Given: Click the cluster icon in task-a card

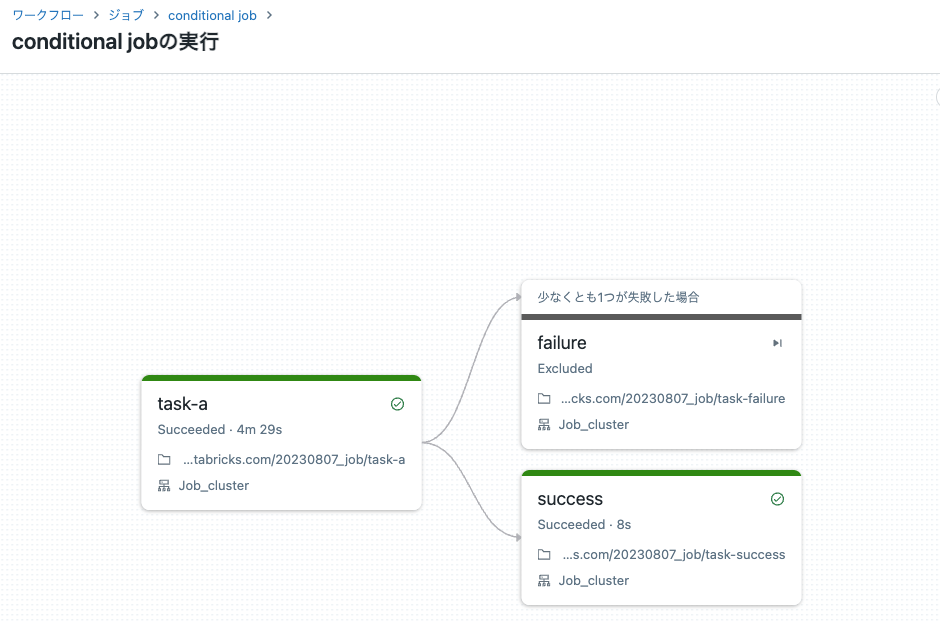Looking at the screenshot, I should pos(164,486).
